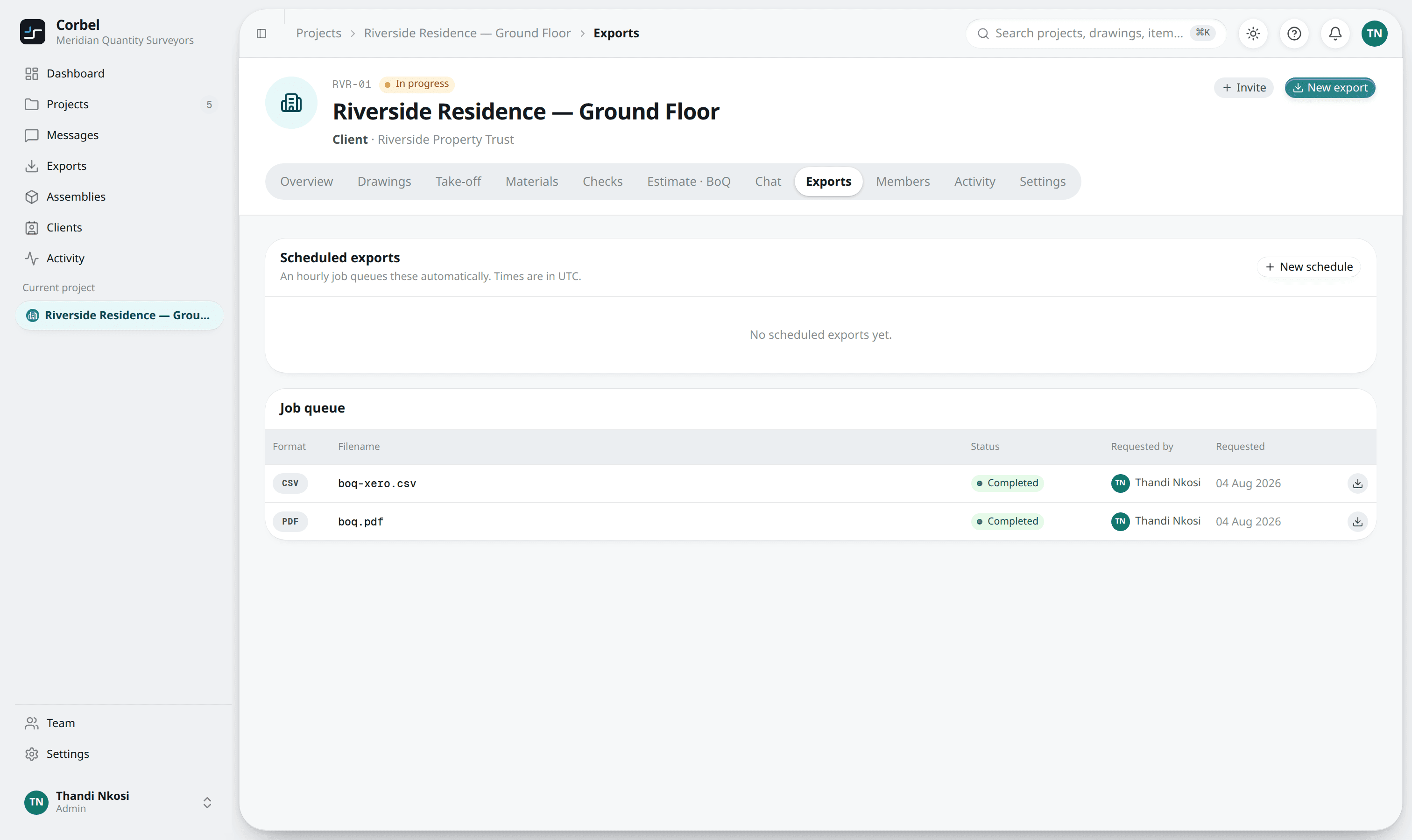The width and height of the screenshot is (1412, 840).
Task: Click Projects breadcrumb link
Action: click(x=319, y=34)
